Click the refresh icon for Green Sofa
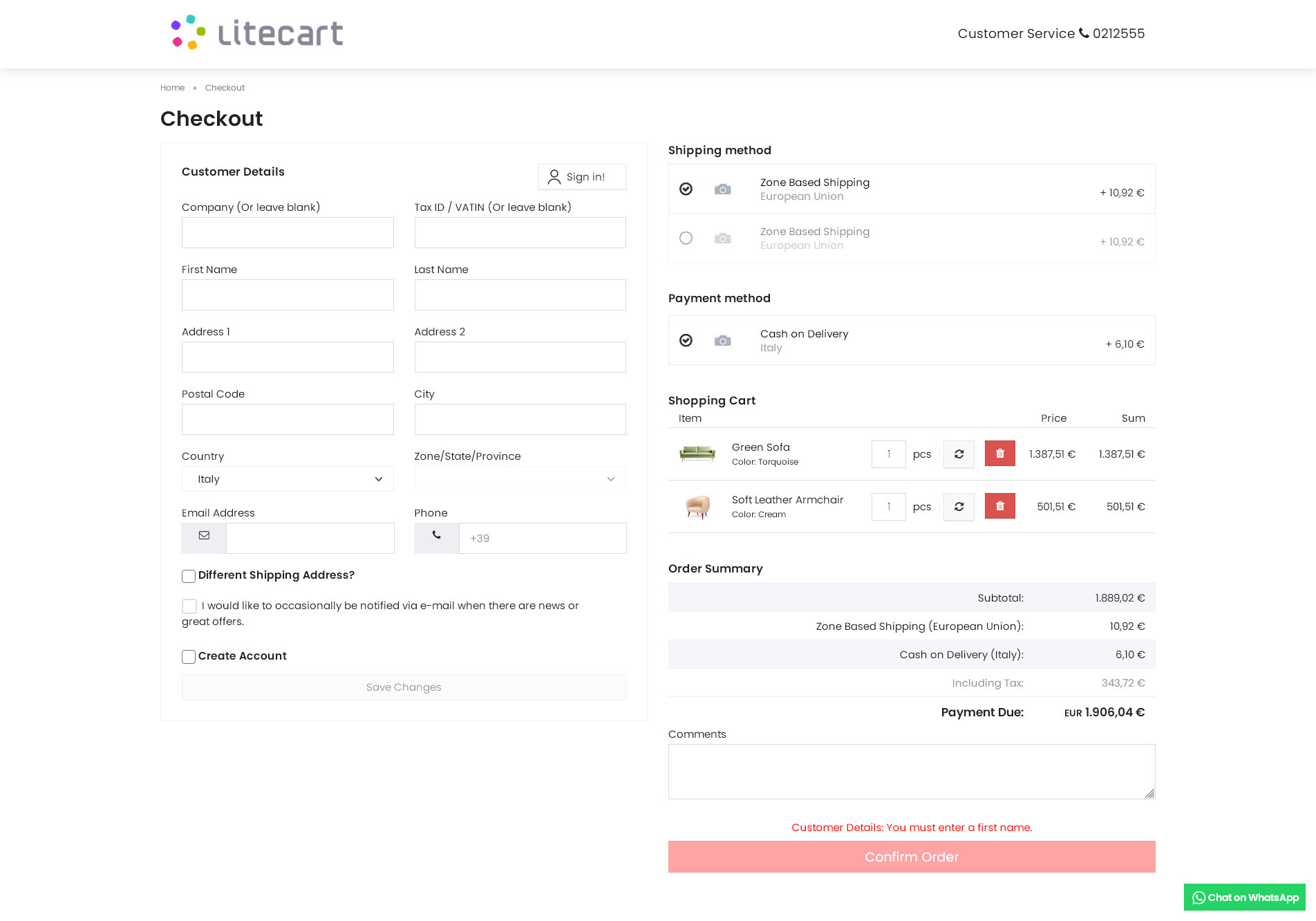 [x=959, y=454]
